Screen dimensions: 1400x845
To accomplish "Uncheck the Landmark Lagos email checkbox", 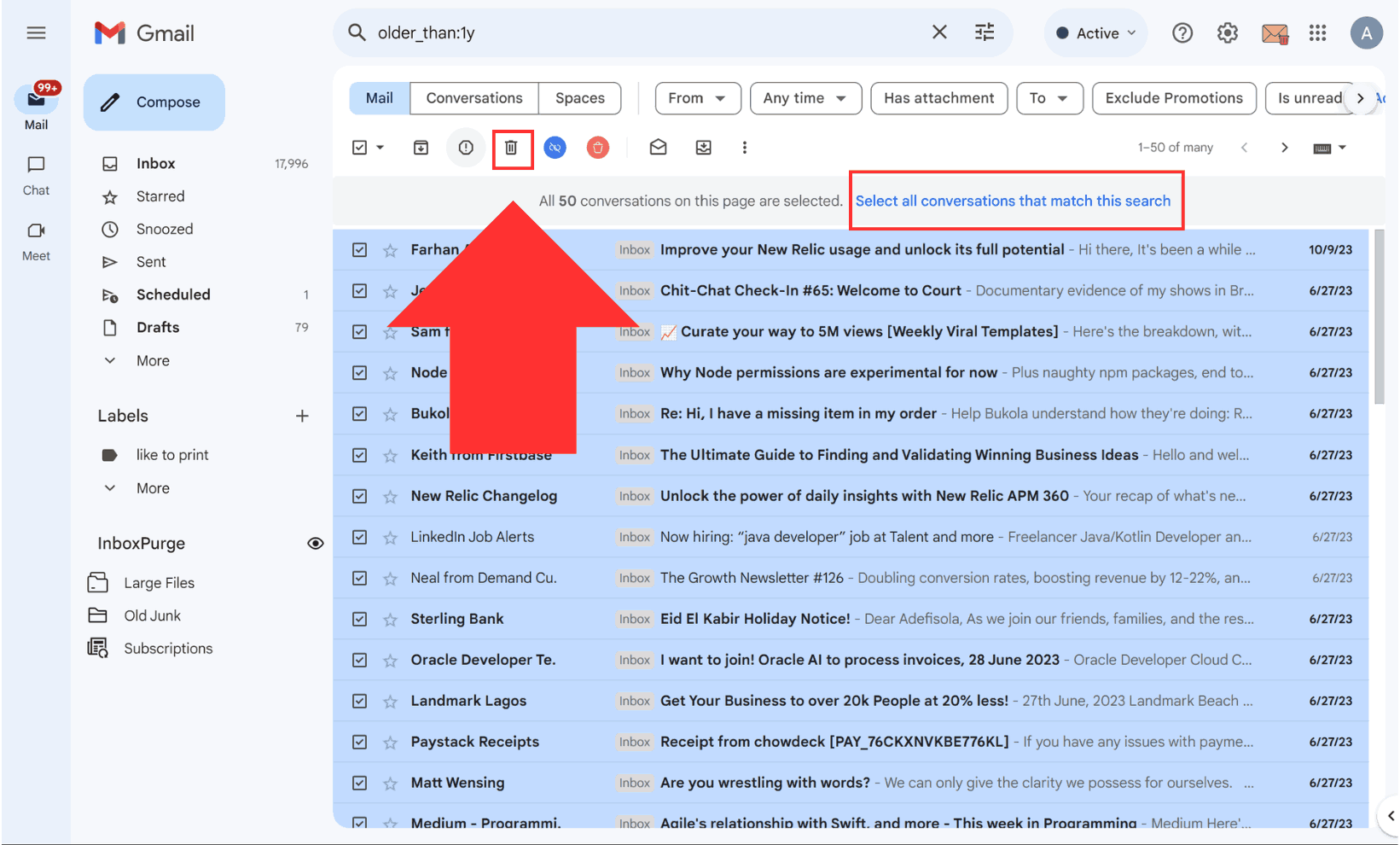I will 359,701.
